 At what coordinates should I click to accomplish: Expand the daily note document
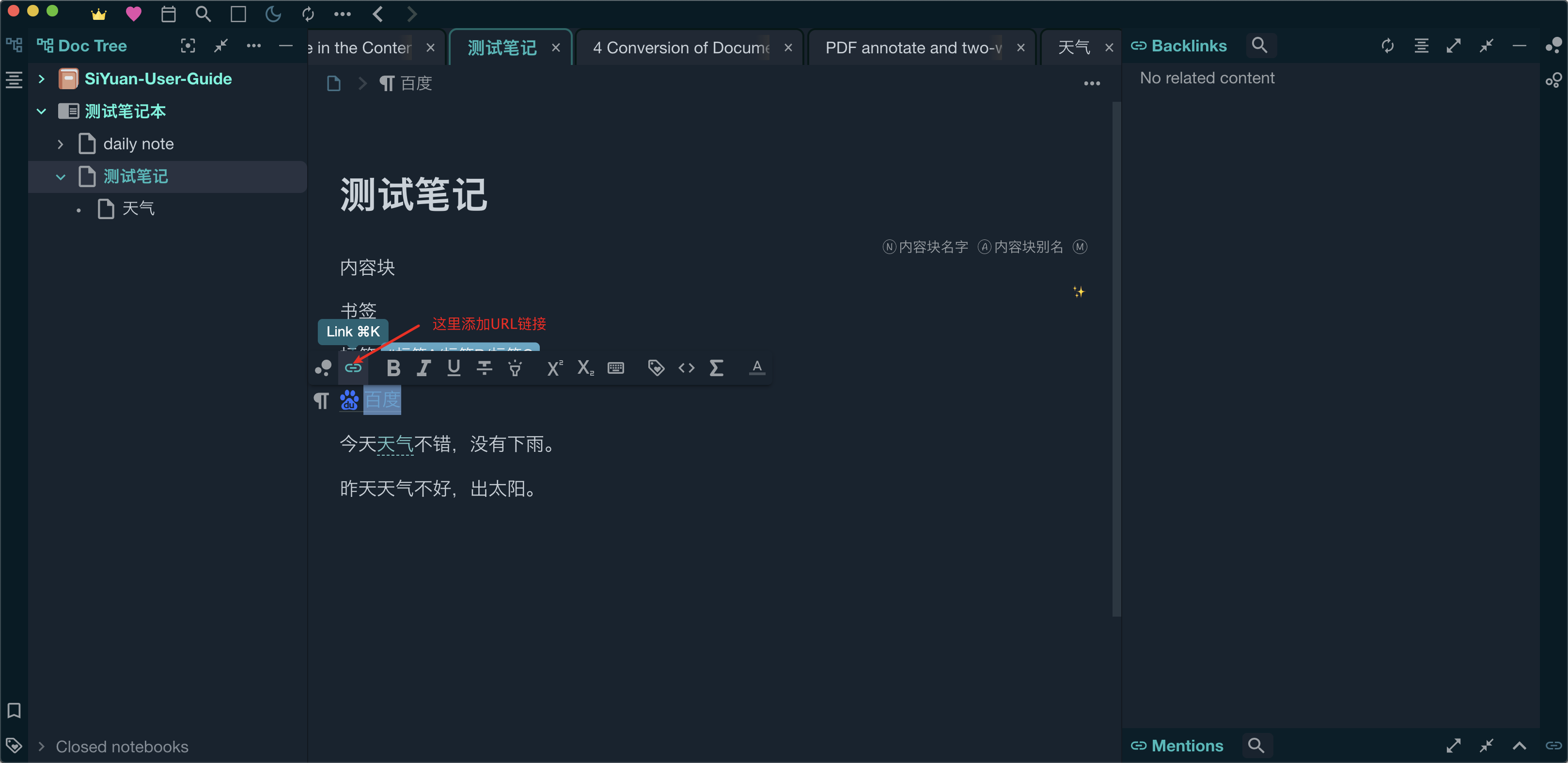(x=60, y=144)
